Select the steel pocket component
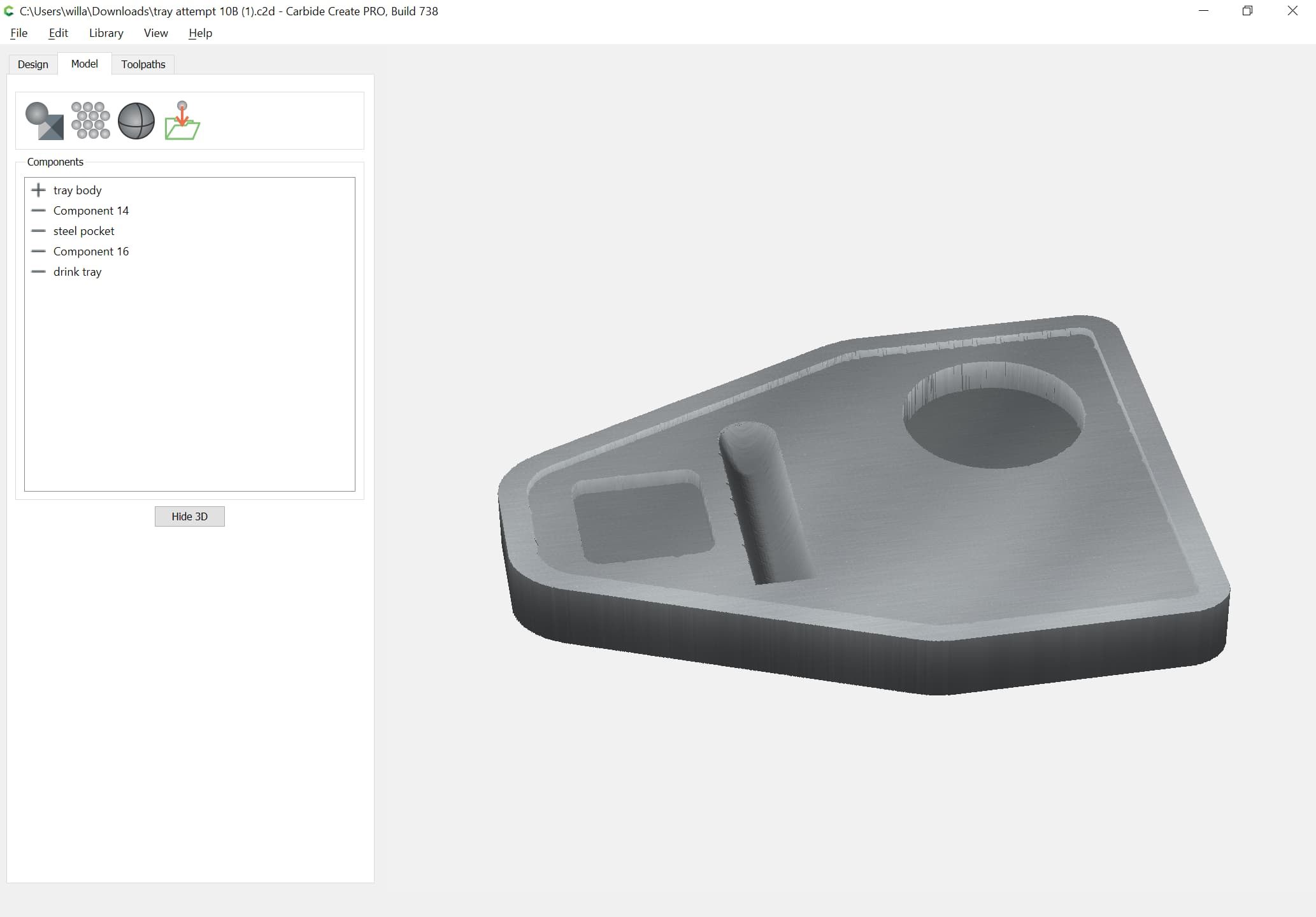This screenshot has height=917, width=1316. pyautogui.click(x=84, y=231)
